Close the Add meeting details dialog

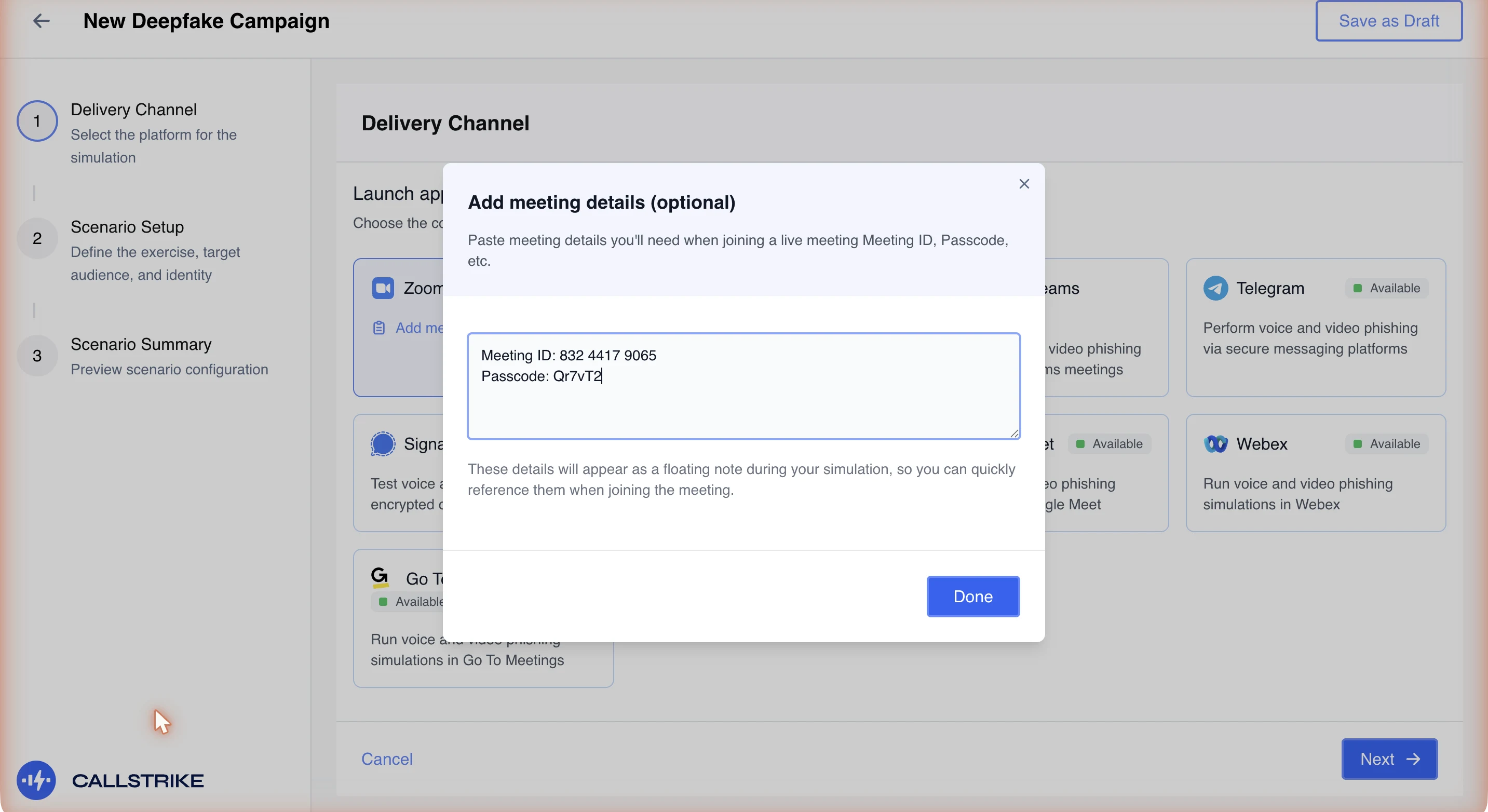(1023, 184)
